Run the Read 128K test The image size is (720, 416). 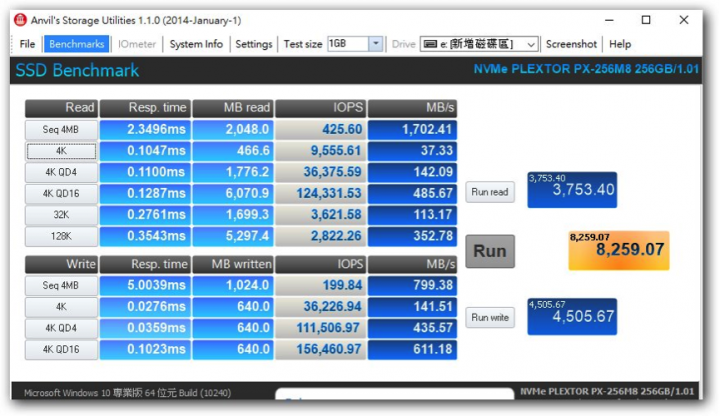coord(61,236)
